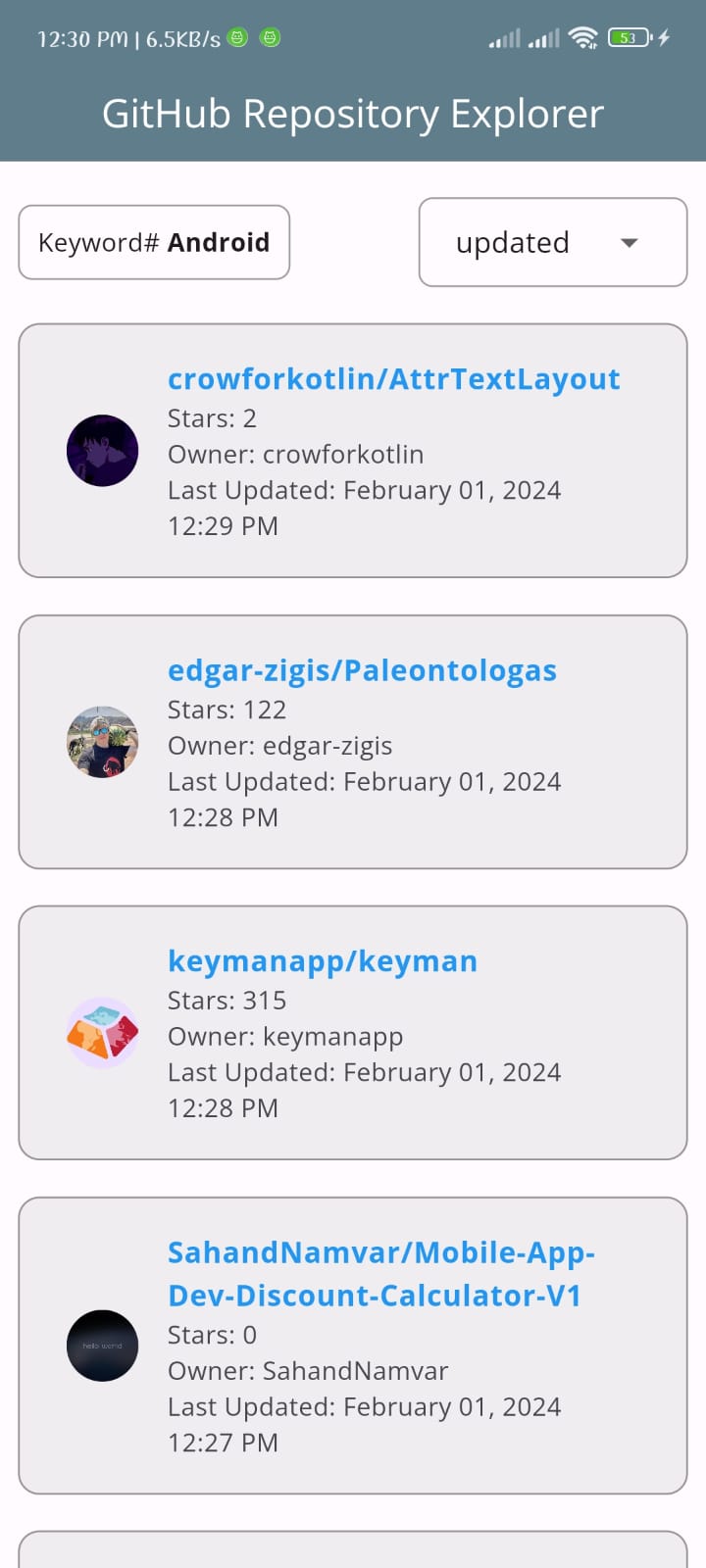Select the Paleontologas repository card
The height and width of the screenshot is (1568, 706).
pyautogui.click(x=353, y=742)
